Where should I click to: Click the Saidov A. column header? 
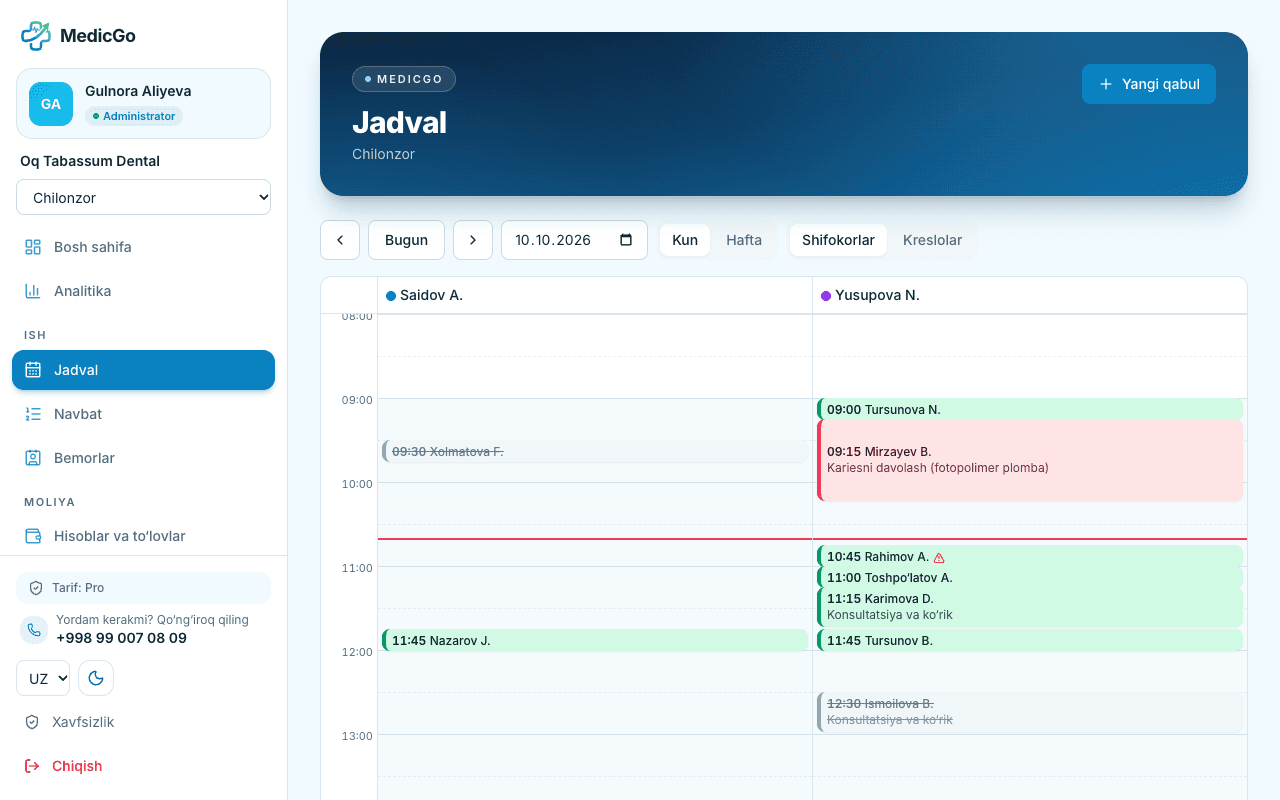595,295
